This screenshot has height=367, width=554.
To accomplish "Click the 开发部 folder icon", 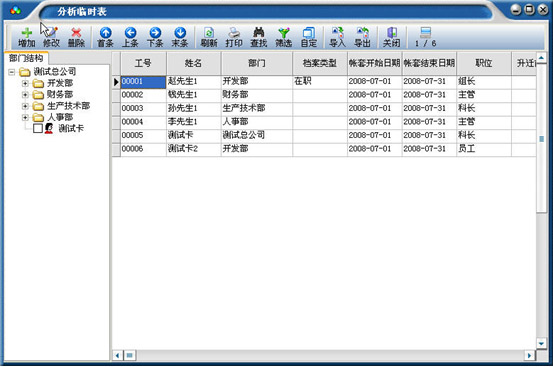I will (x=38, y=83).
